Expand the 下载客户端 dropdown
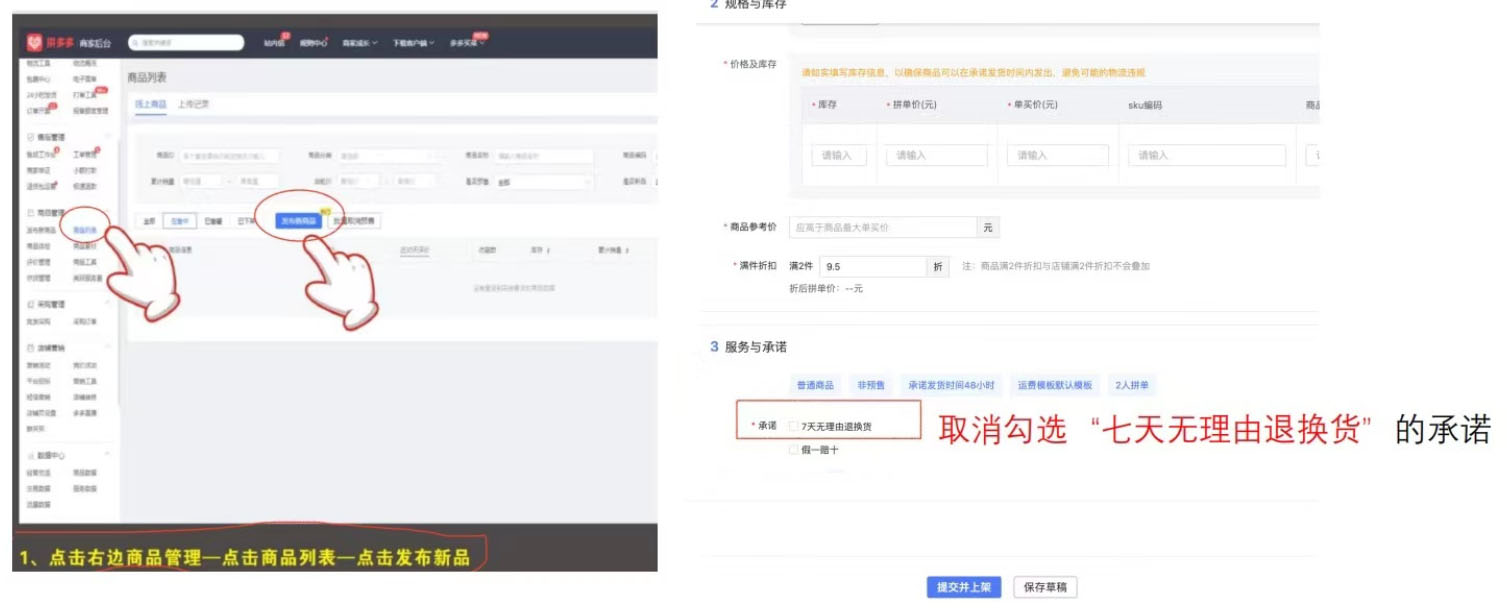Image resolution: width=1507 pixels, height=615 pixels. tap(411, 43)
